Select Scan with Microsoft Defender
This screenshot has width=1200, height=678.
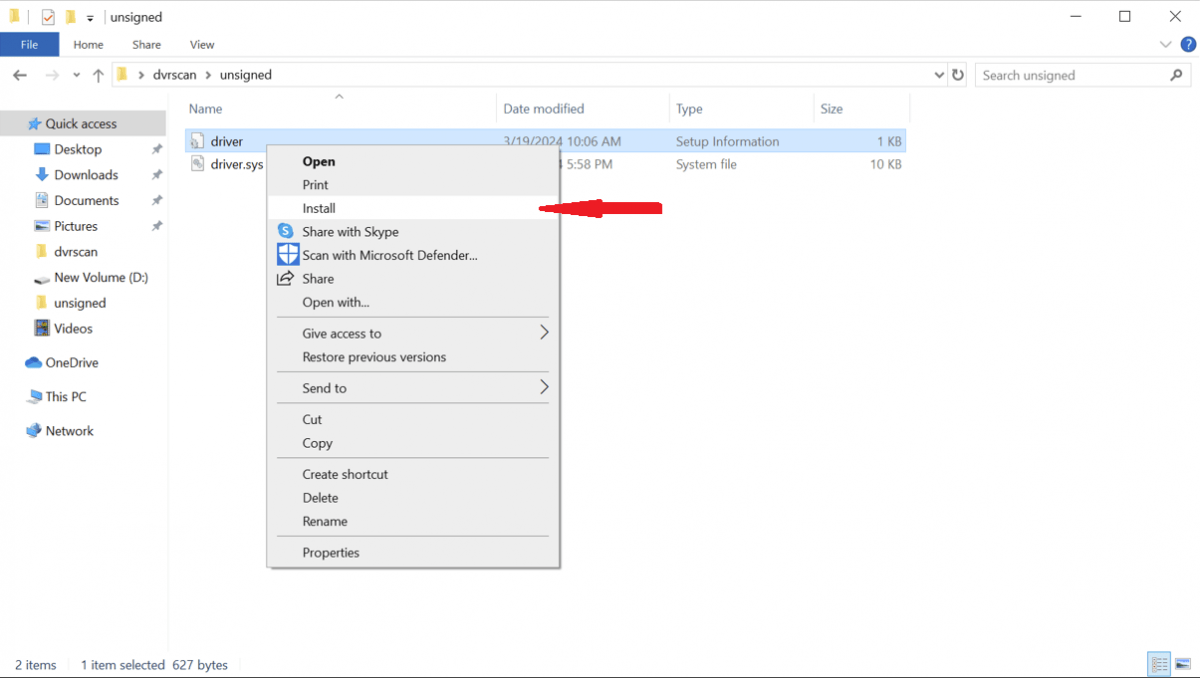pos(412,255)
